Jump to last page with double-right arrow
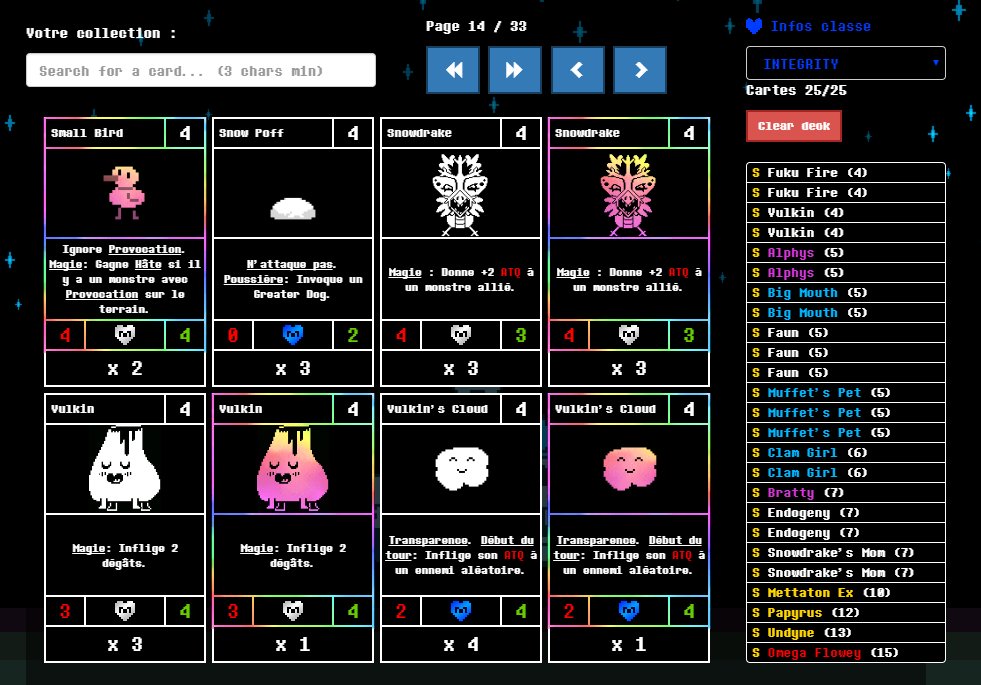981x685 pixels. (x=515, y=70)
